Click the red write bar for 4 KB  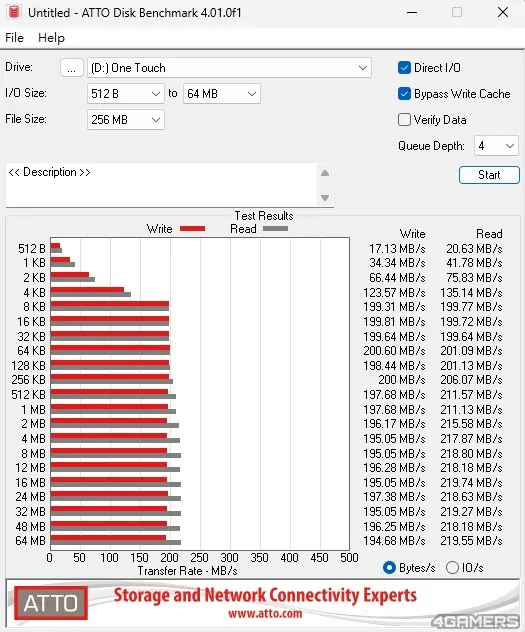tap(87, 289)
